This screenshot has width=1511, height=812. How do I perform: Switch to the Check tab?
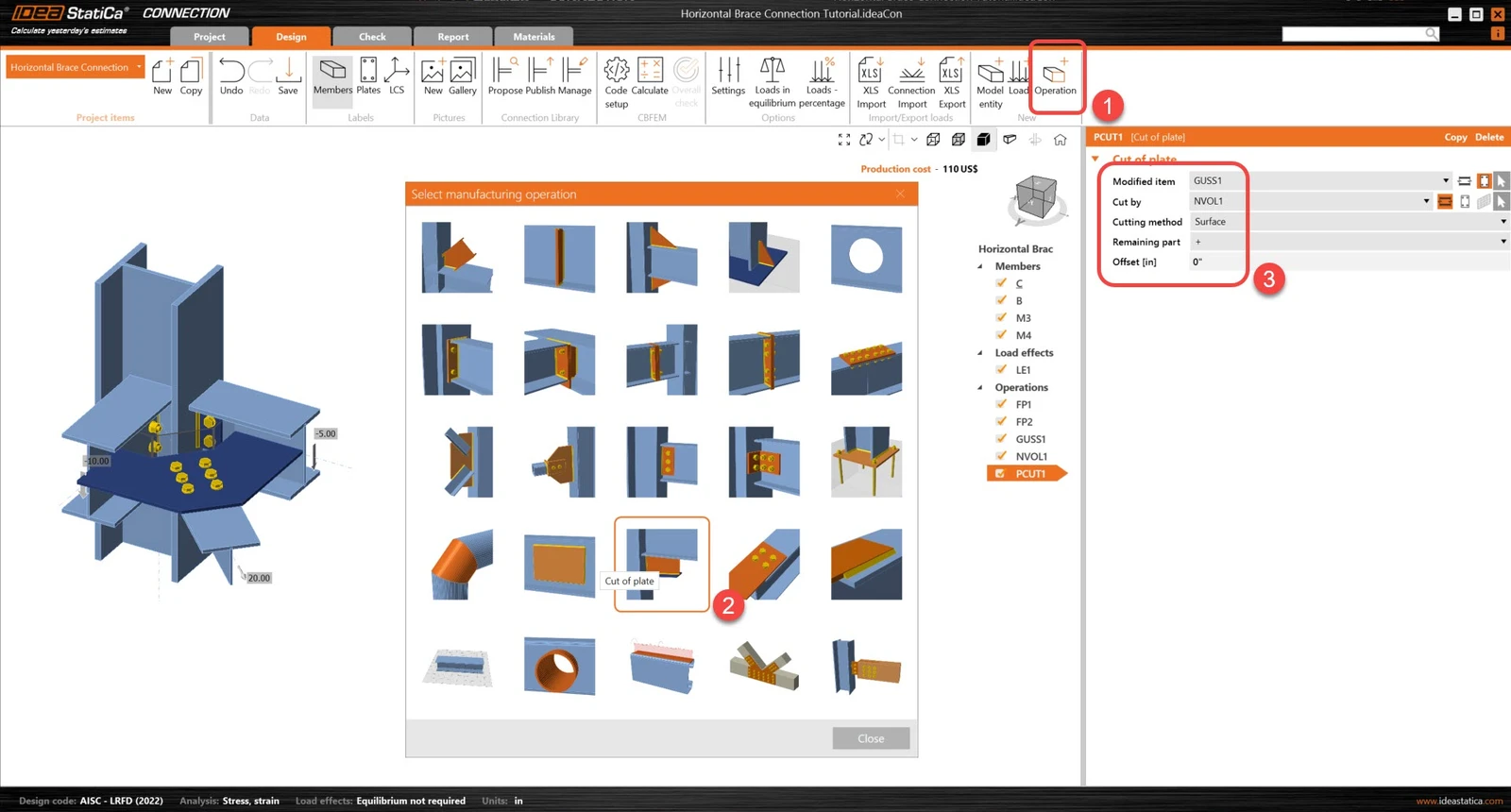(372, 37)
